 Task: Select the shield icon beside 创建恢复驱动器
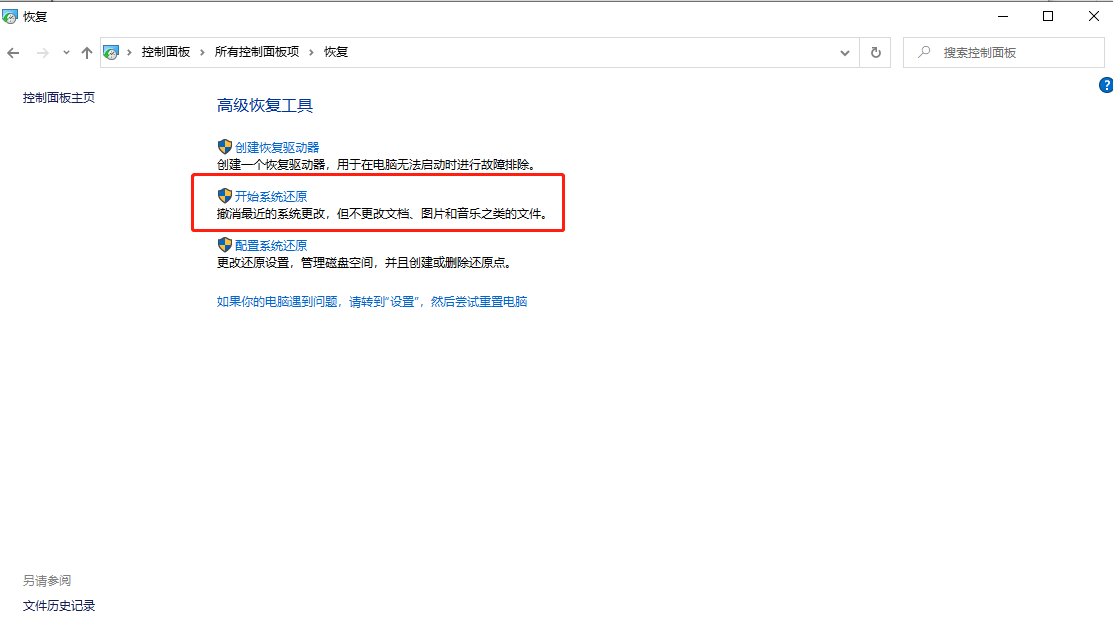tap(225, 146)
